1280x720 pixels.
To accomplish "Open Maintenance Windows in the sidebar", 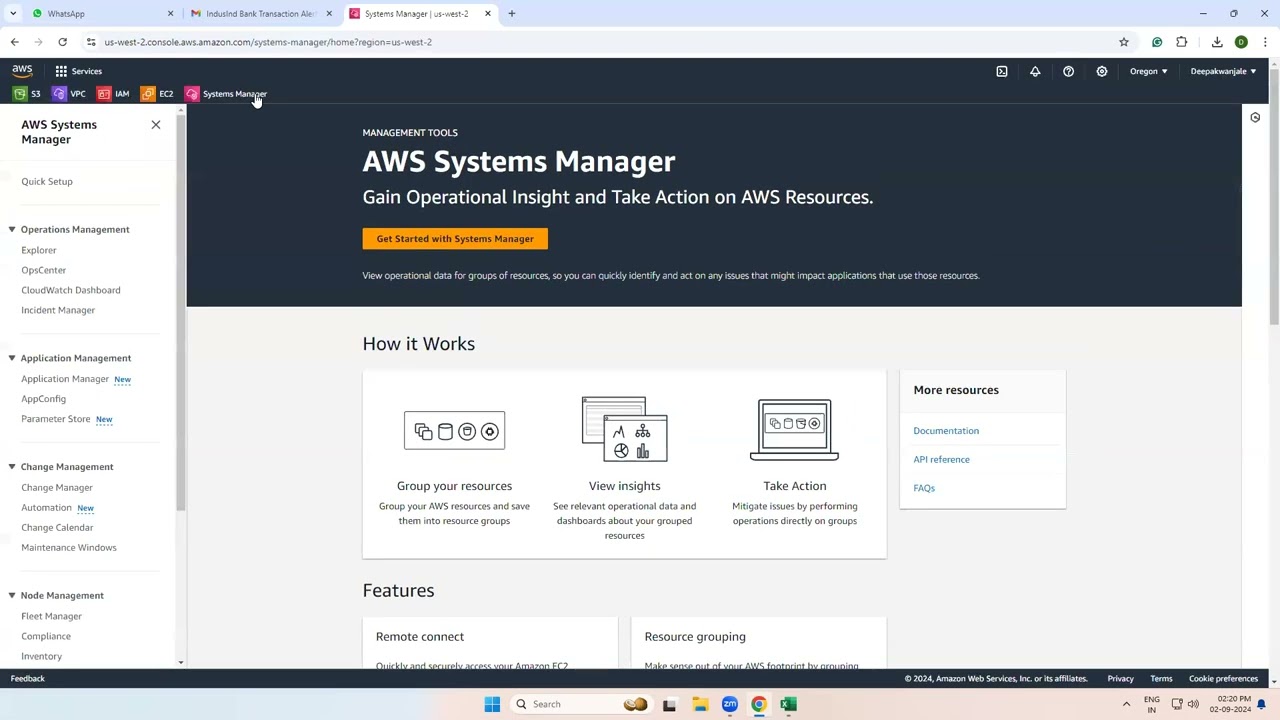I will pos(69,548).
